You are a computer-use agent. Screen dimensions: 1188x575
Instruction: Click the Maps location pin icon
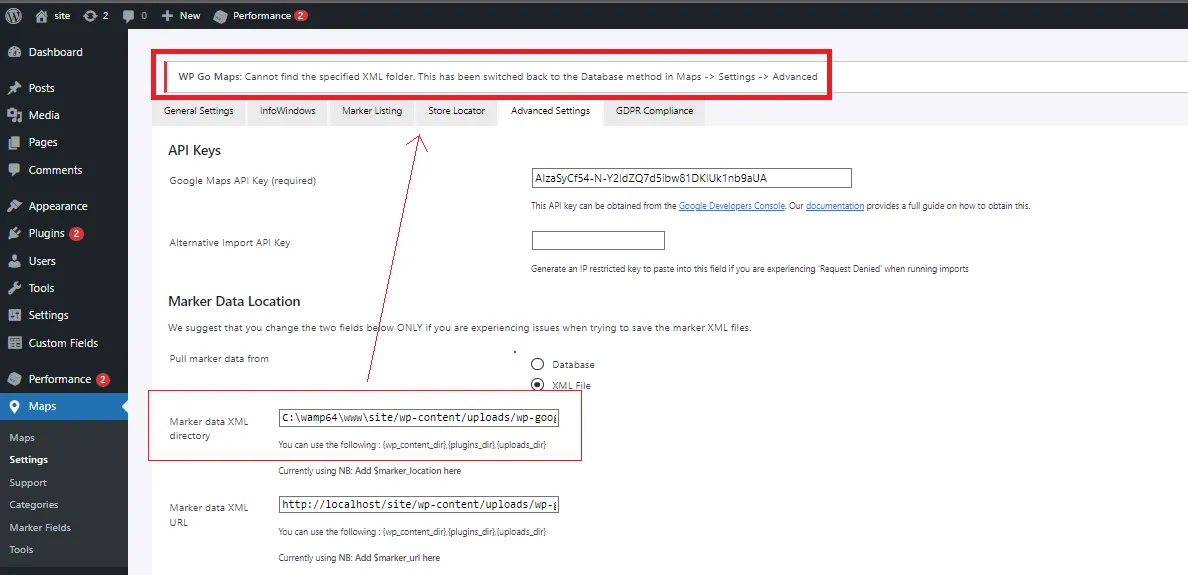point(14,406)
